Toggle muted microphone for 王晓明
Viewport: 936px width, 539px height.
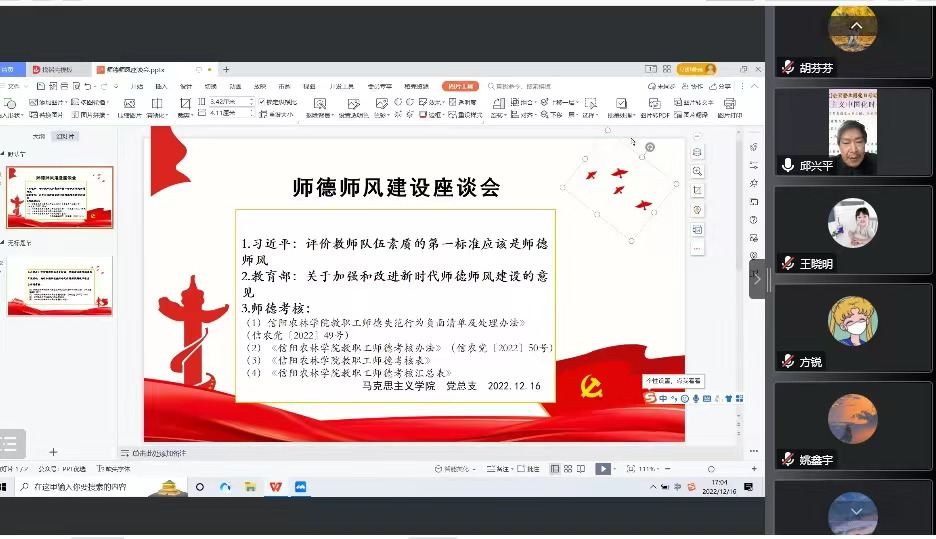[x=788, y=264]
